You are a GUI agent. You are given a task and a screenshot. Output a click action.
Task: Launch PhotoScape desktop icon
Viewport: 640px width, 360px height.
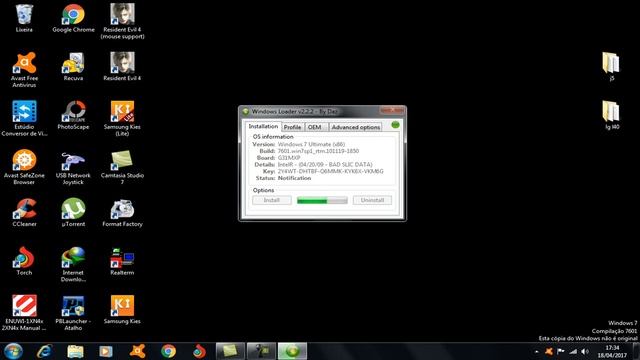click(x=73, y=116)
